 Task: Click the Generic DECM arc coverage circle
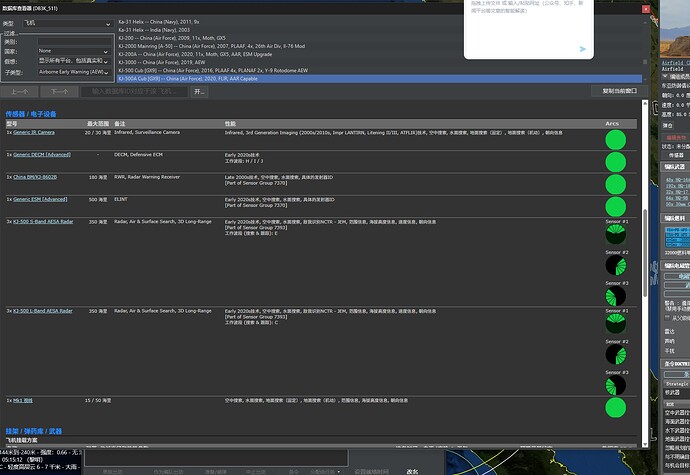click(615, 162)
